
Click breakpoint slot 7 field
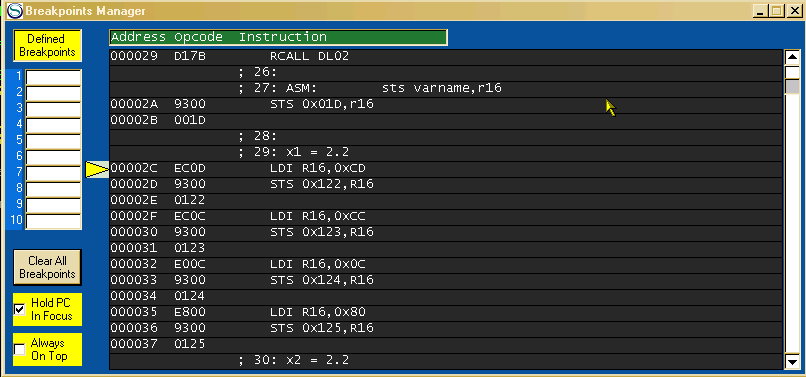coord(53,173)
